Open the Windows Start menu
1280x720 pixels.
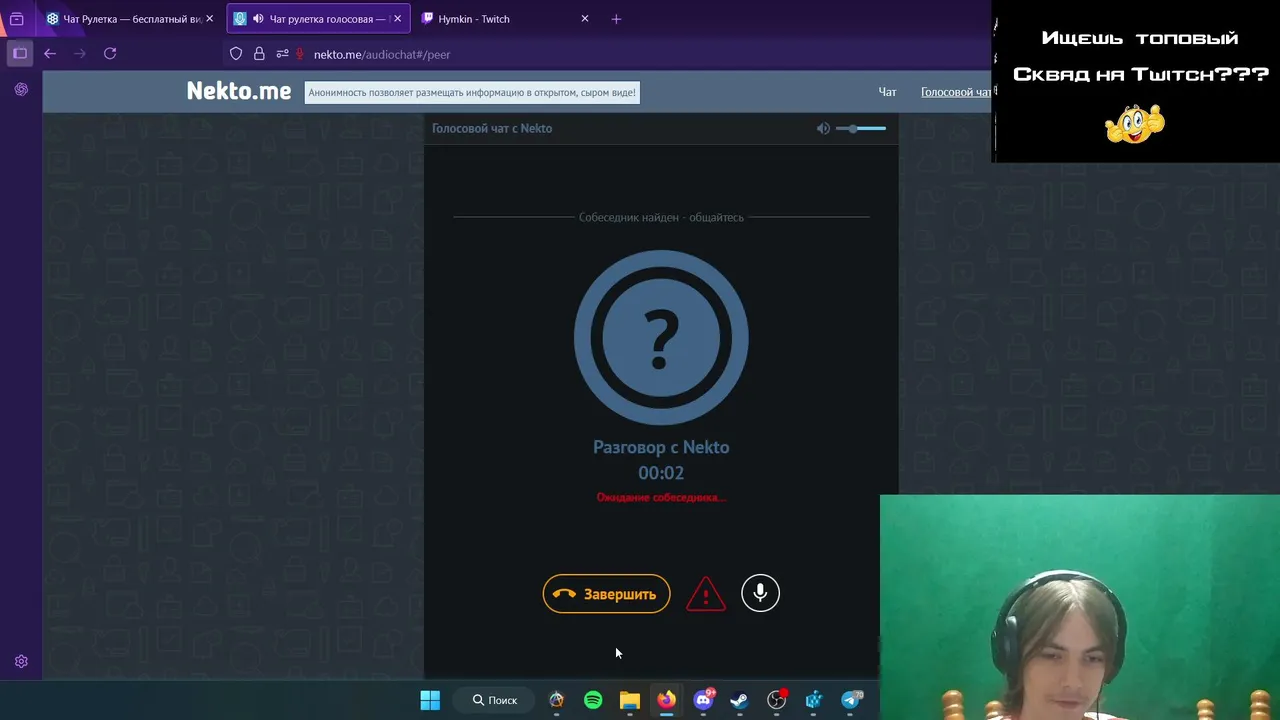(430, 700)
